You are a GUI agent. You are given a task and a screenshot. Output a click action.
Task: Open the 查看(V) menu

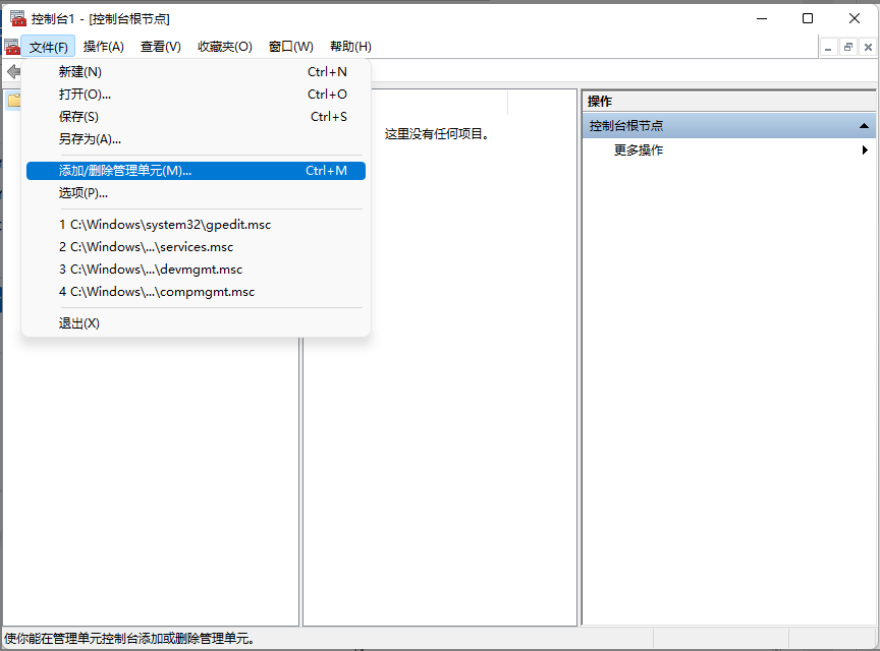161,47
